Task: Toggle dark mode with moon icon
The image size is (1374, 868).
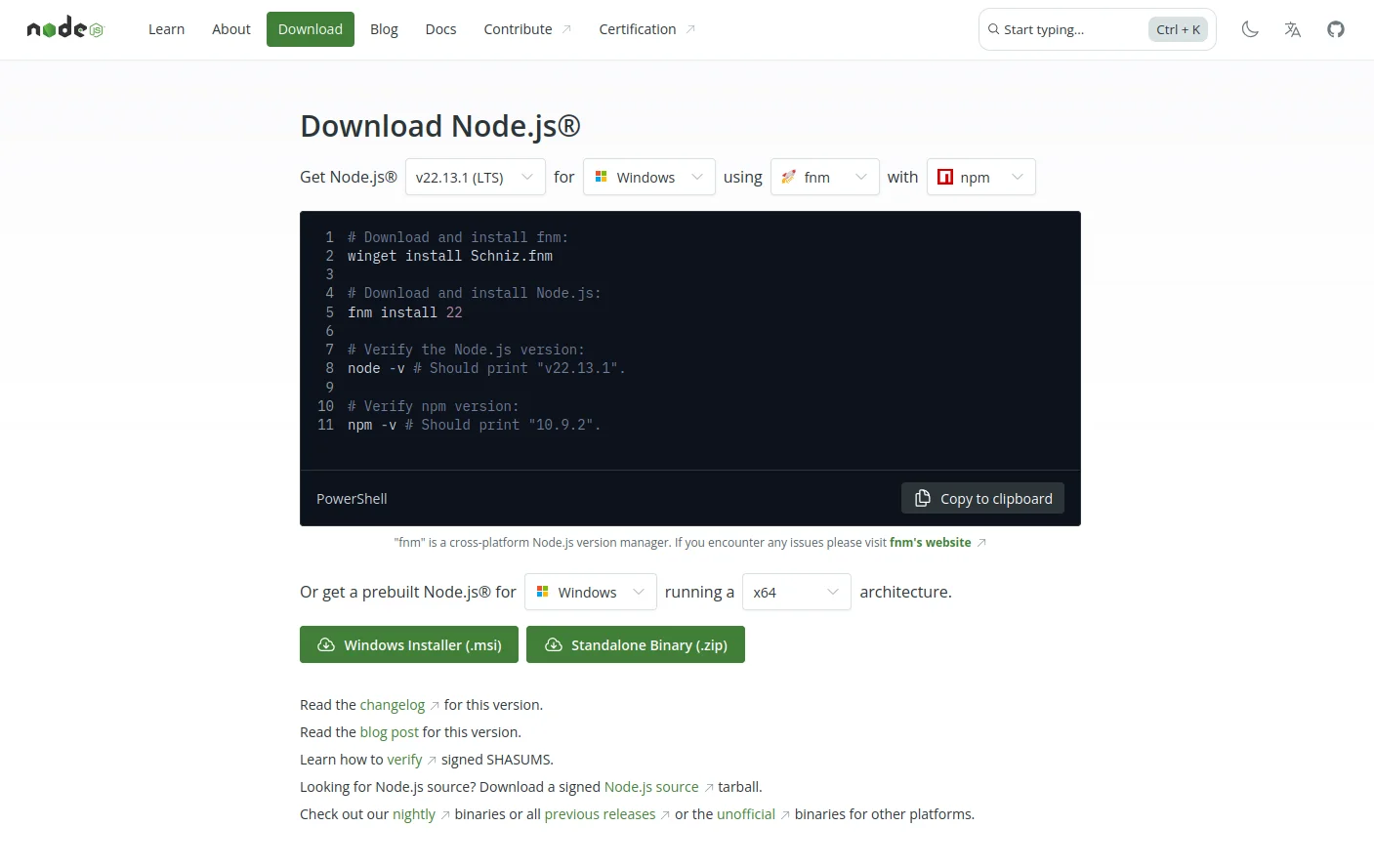Action: 1250,29
